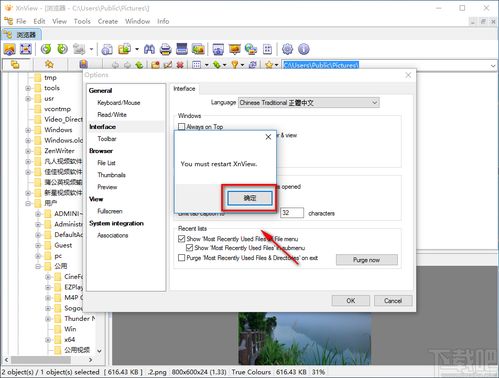Image resolution: width=499 pixels, height=378 pixels.
Task: Uncheck Show Most Recently Used Files in File menu
Action: tap(182, 239)
